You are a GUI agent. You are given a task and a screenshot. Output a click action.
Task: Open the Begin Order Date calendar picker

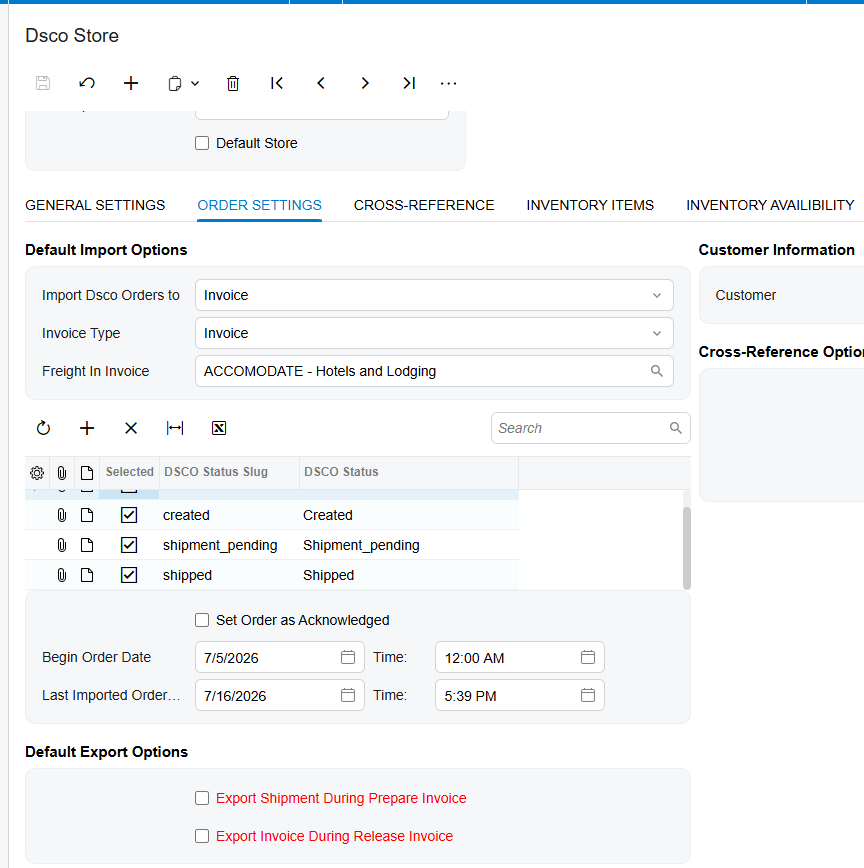tap(348, 657)
